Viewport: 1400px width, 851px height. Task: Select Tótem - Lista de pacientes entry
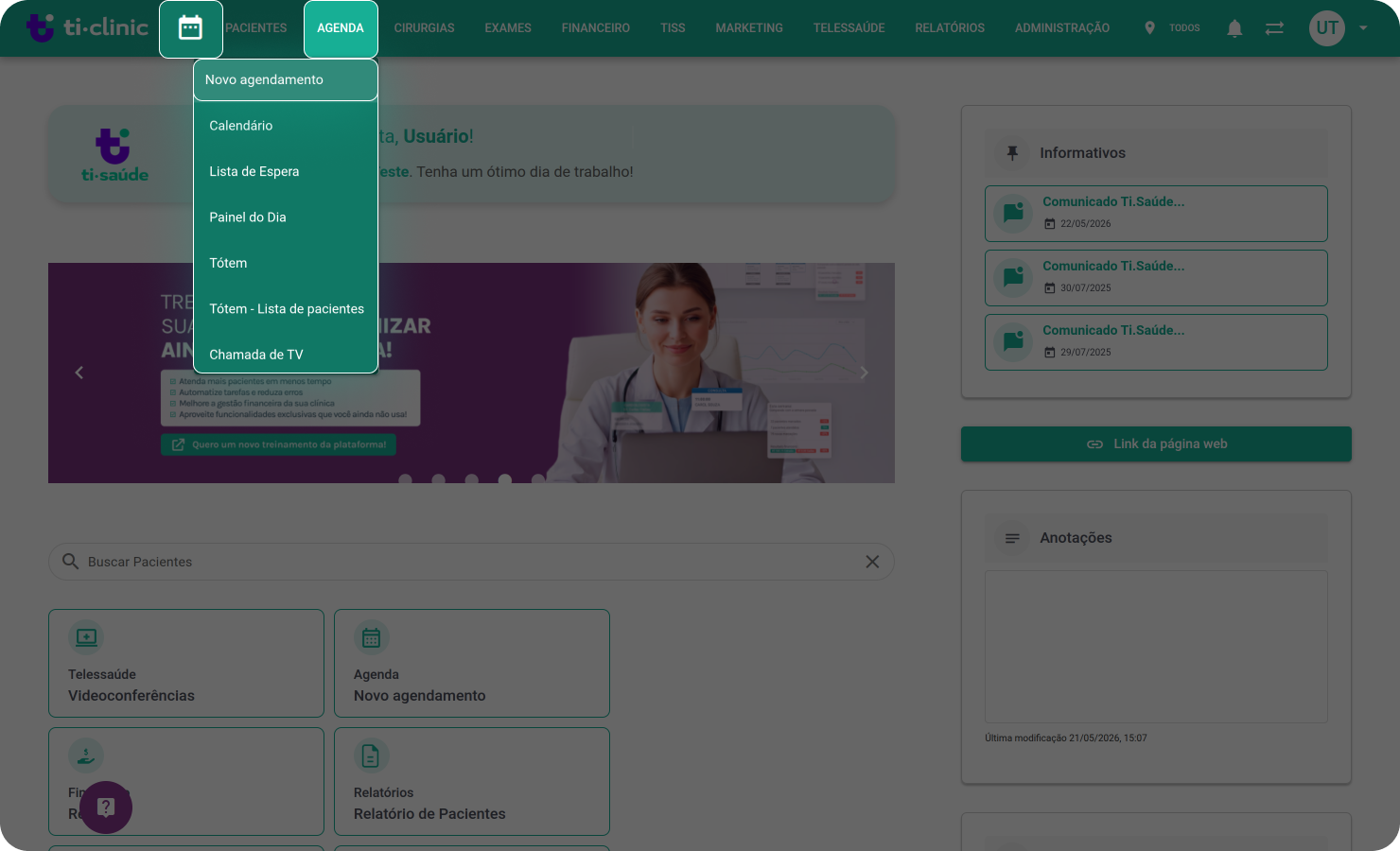(x=286, y=309)
